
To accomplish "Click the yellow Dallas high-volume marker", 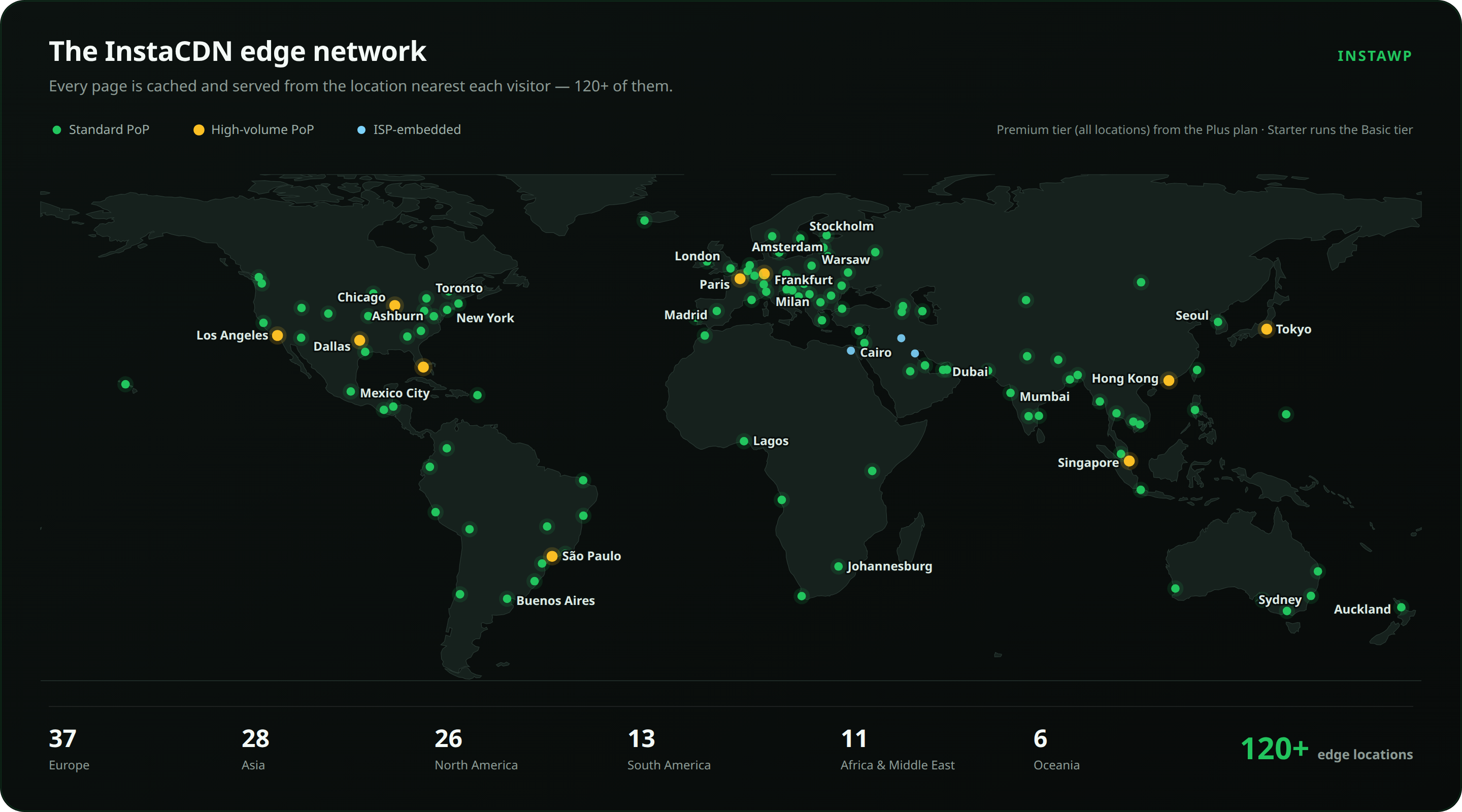I will click(360, 341).
